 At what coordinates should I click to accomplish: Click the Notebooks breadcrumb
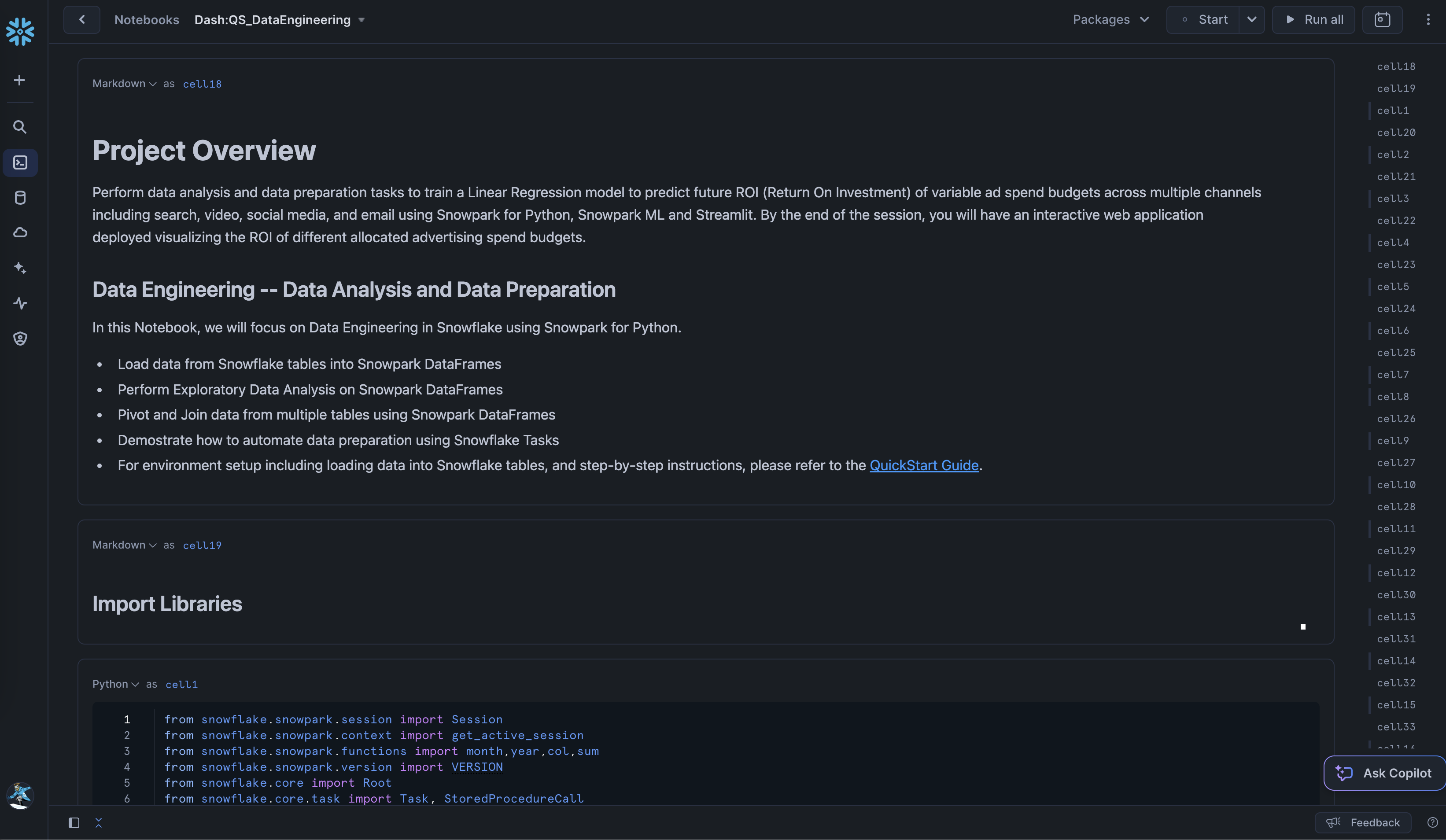(147, 19)
